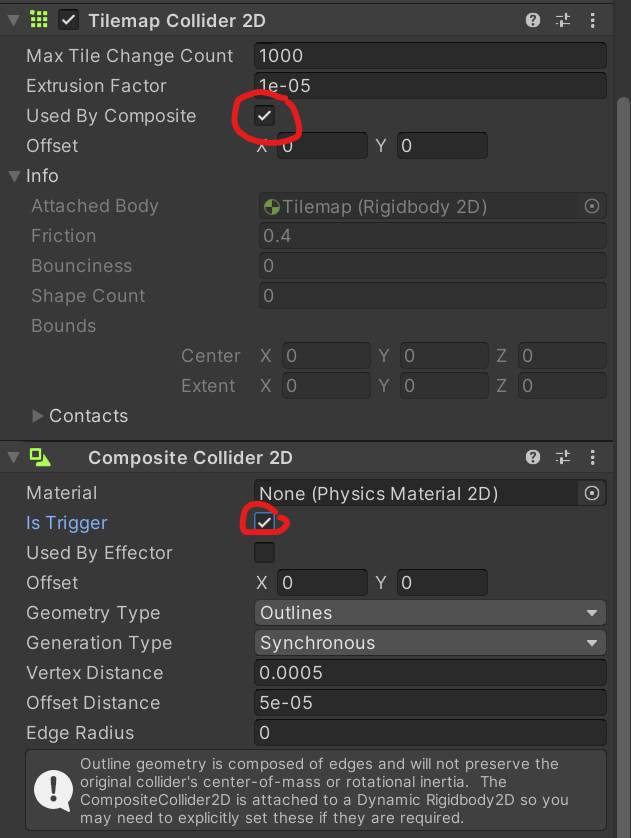Screen dimensions: 631x838
Task: Open Tilemap Collider 2D preset settings icon
Action: [x=563, y=20]
